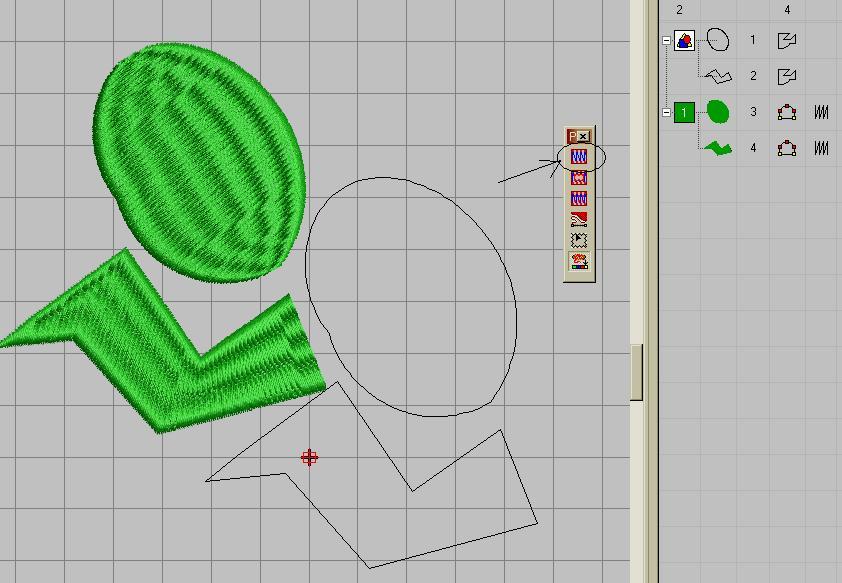
Task: Open the color thread icon at palette bottom
Action: [579, 262]
